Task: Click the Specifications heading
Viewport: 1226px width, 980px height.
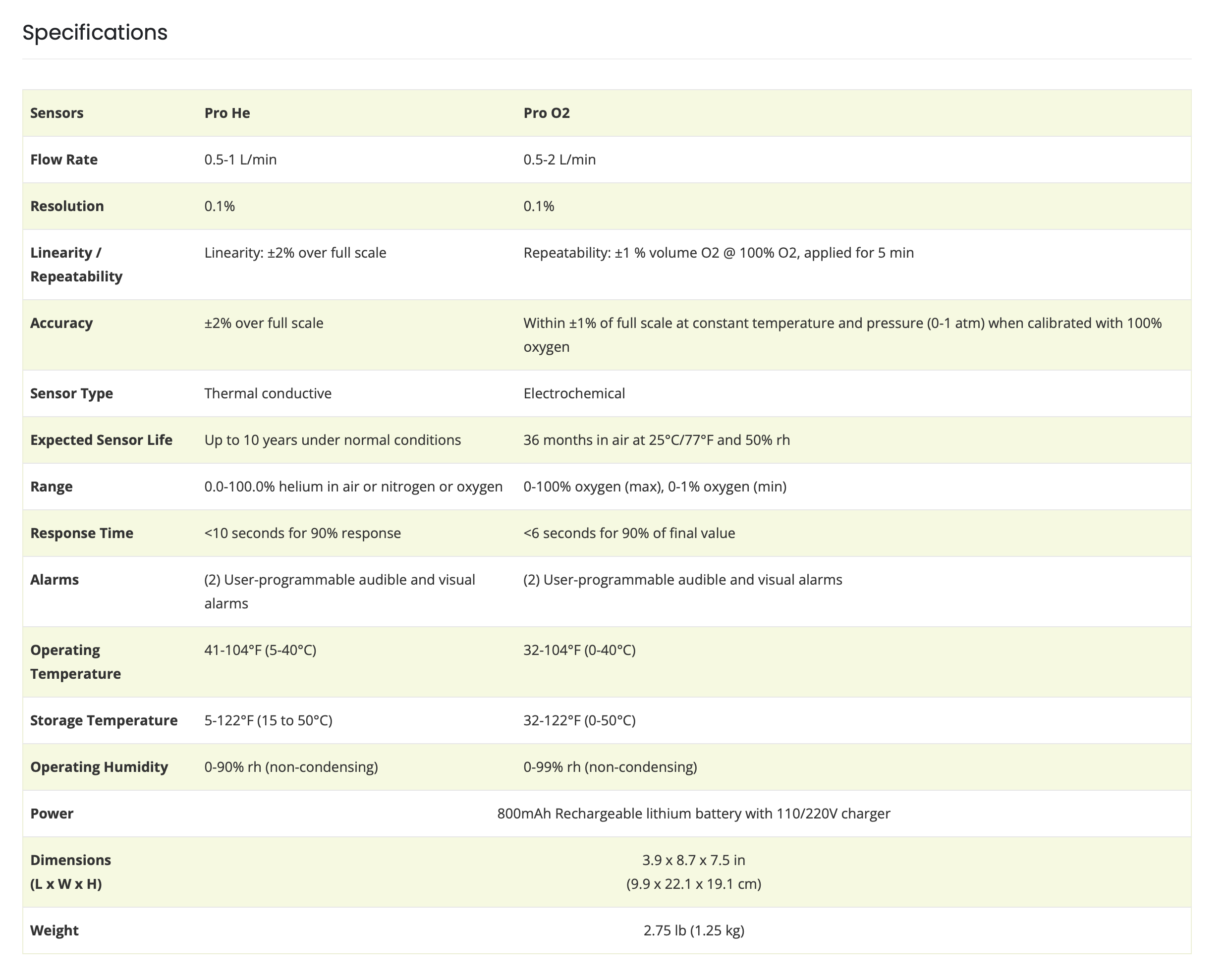Action: click(95, 32)
